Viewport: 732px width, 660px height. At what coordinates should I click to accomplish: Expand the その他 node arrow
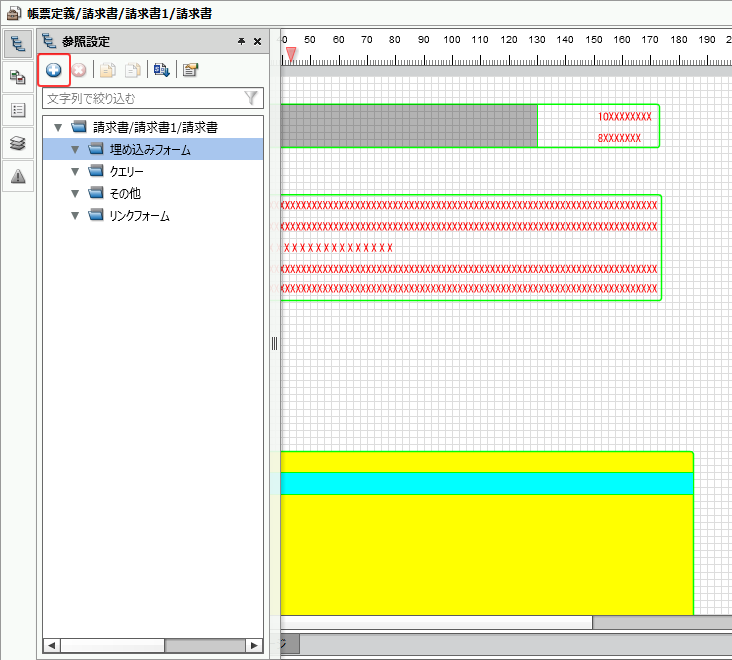tap(75, 193)
